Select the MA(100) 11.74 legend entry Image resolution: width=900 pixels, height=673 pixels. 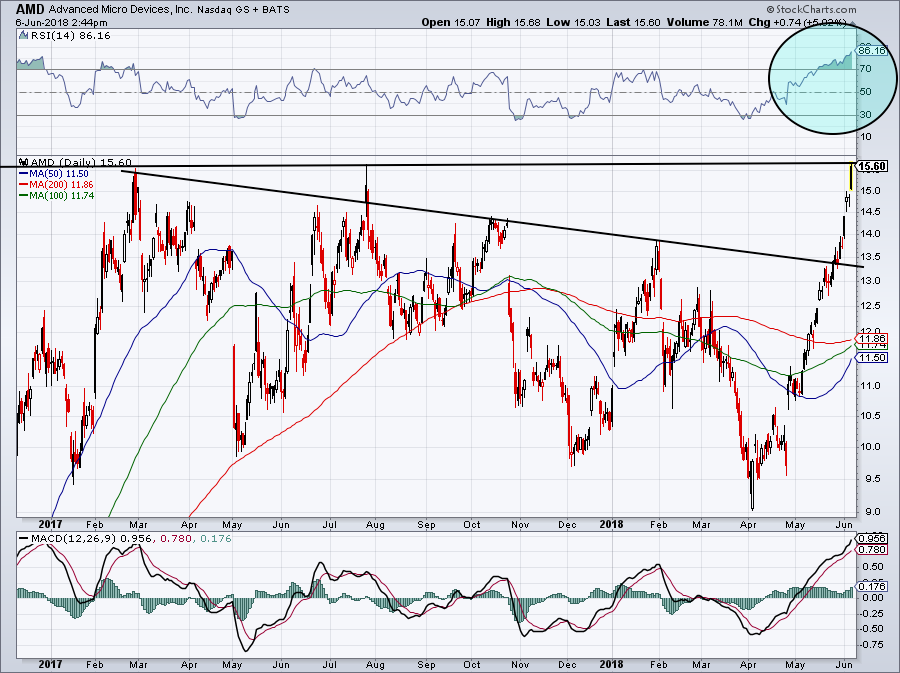pyautogui.click(x=56, y=196)
